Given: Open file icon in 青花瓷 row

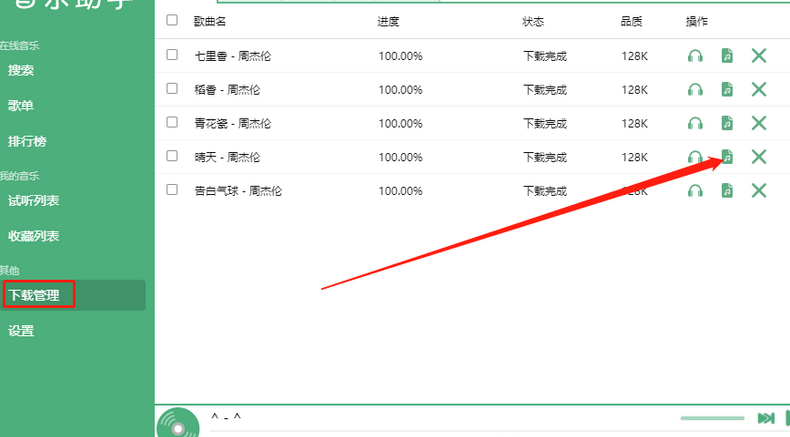Looking at the screenshot, I should [x=727, y=123].
